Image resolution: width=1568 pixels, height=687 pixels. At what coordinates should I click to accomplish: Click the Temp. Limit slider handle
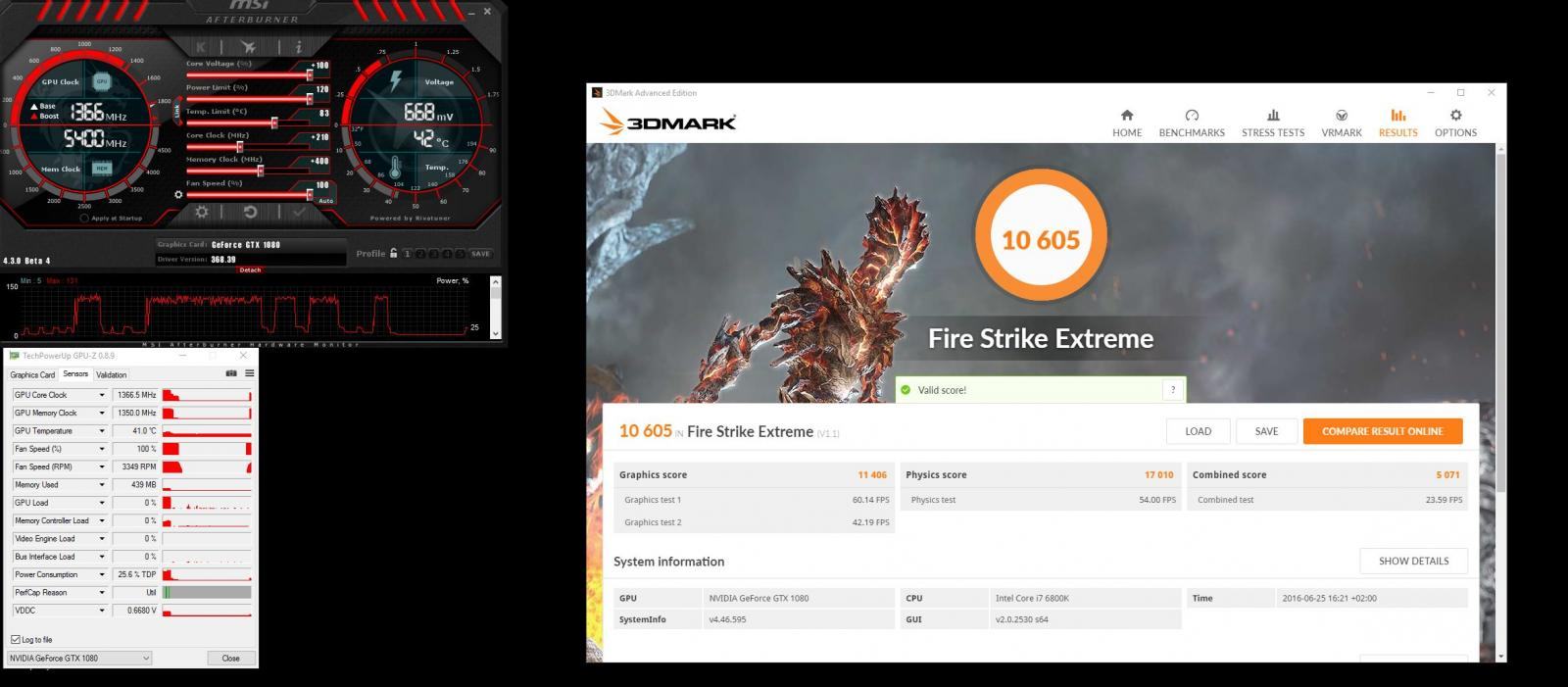[x=273, y=123]
